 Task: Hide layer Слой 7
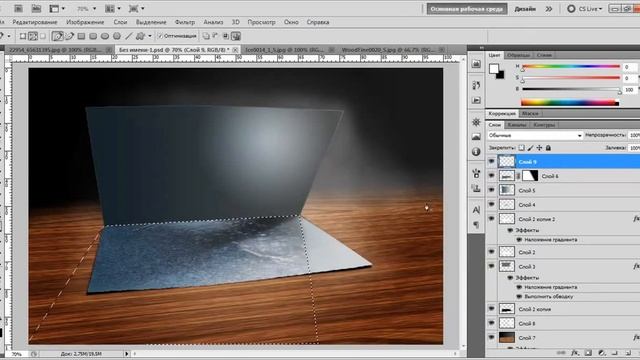coord(491,338)
